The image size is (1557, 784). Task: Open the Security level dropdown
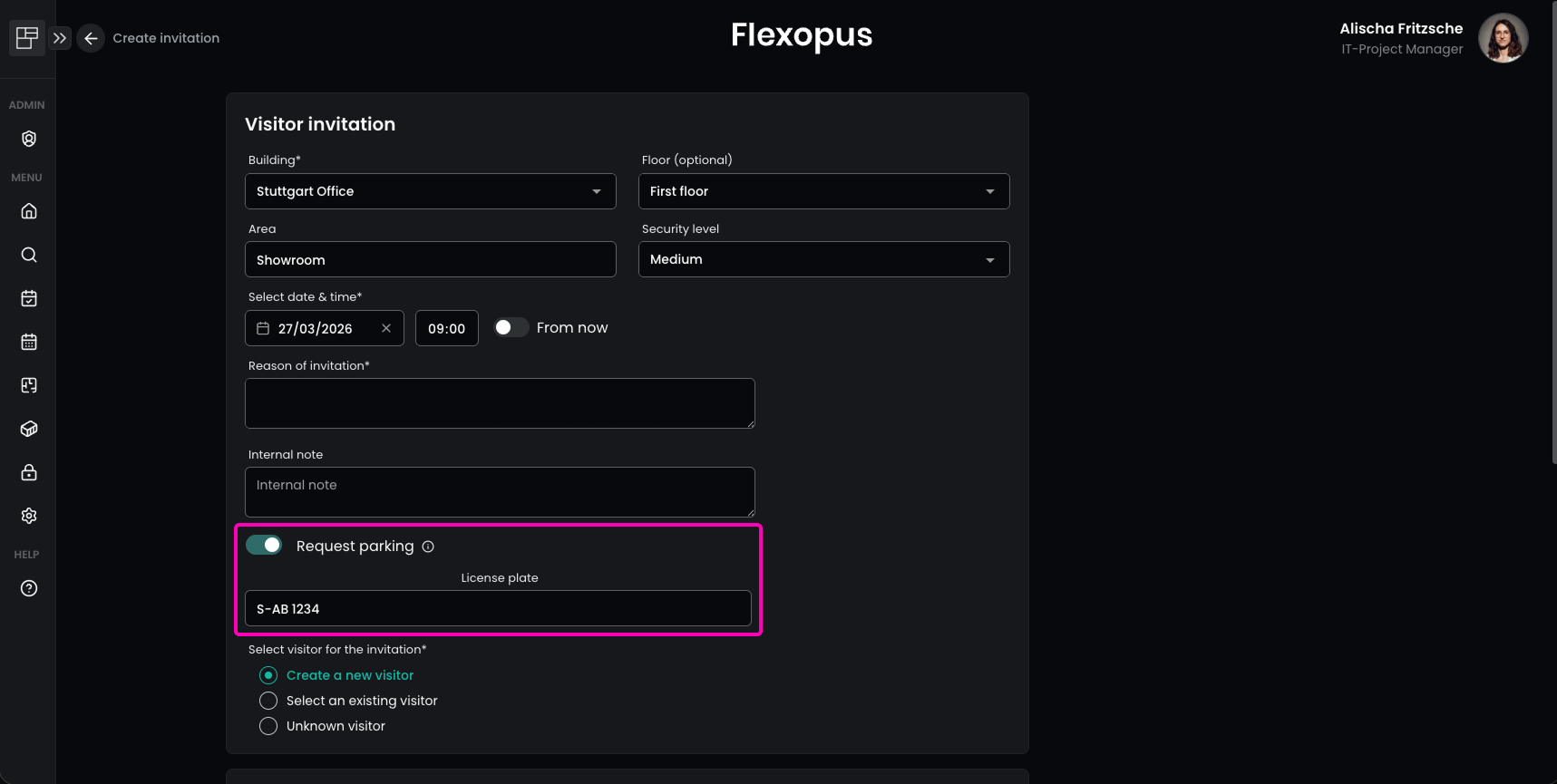tap(823, 259)
